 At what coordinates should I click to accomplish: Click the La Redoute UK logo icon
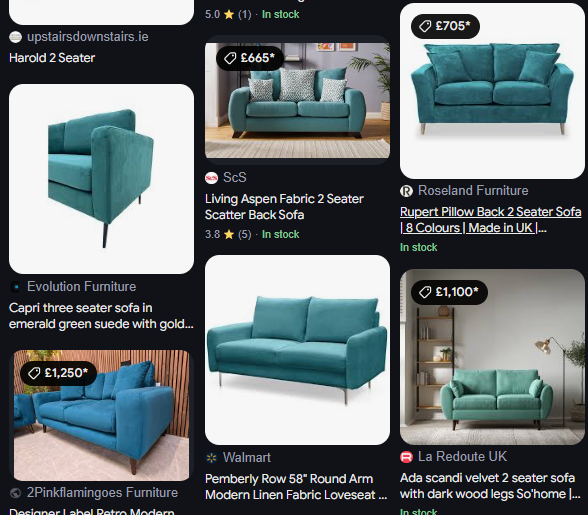(406, 457)
